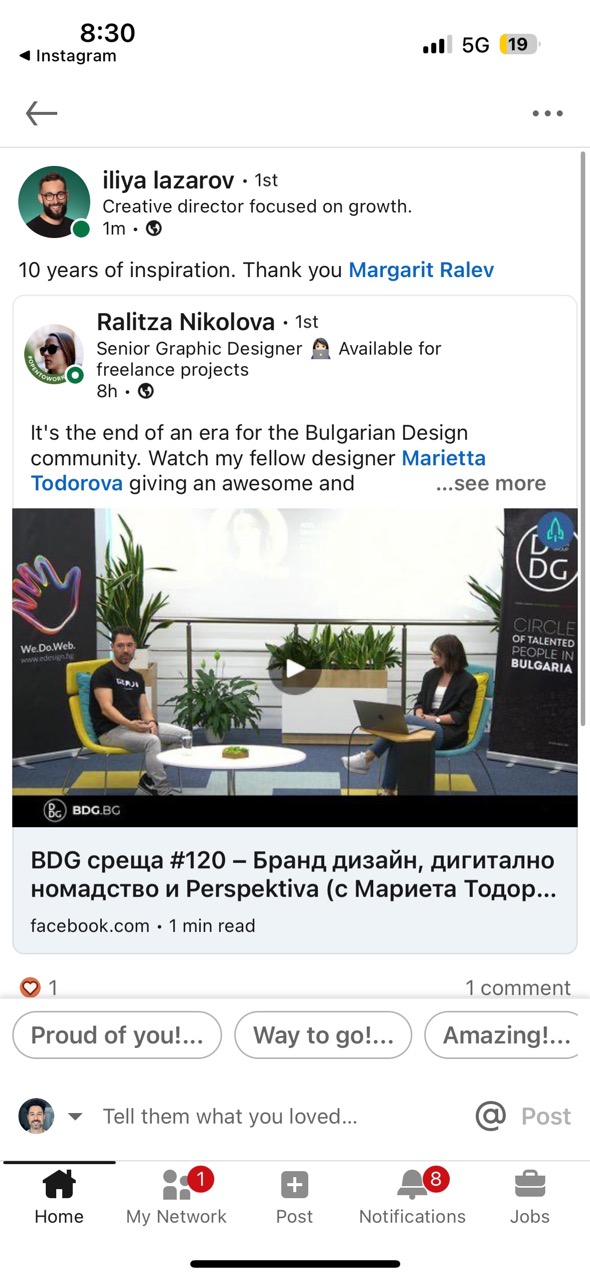590x1280 pixels.
Task: Tap the back arrow icon
Action: pyautogui.click(x=41, y=113)
